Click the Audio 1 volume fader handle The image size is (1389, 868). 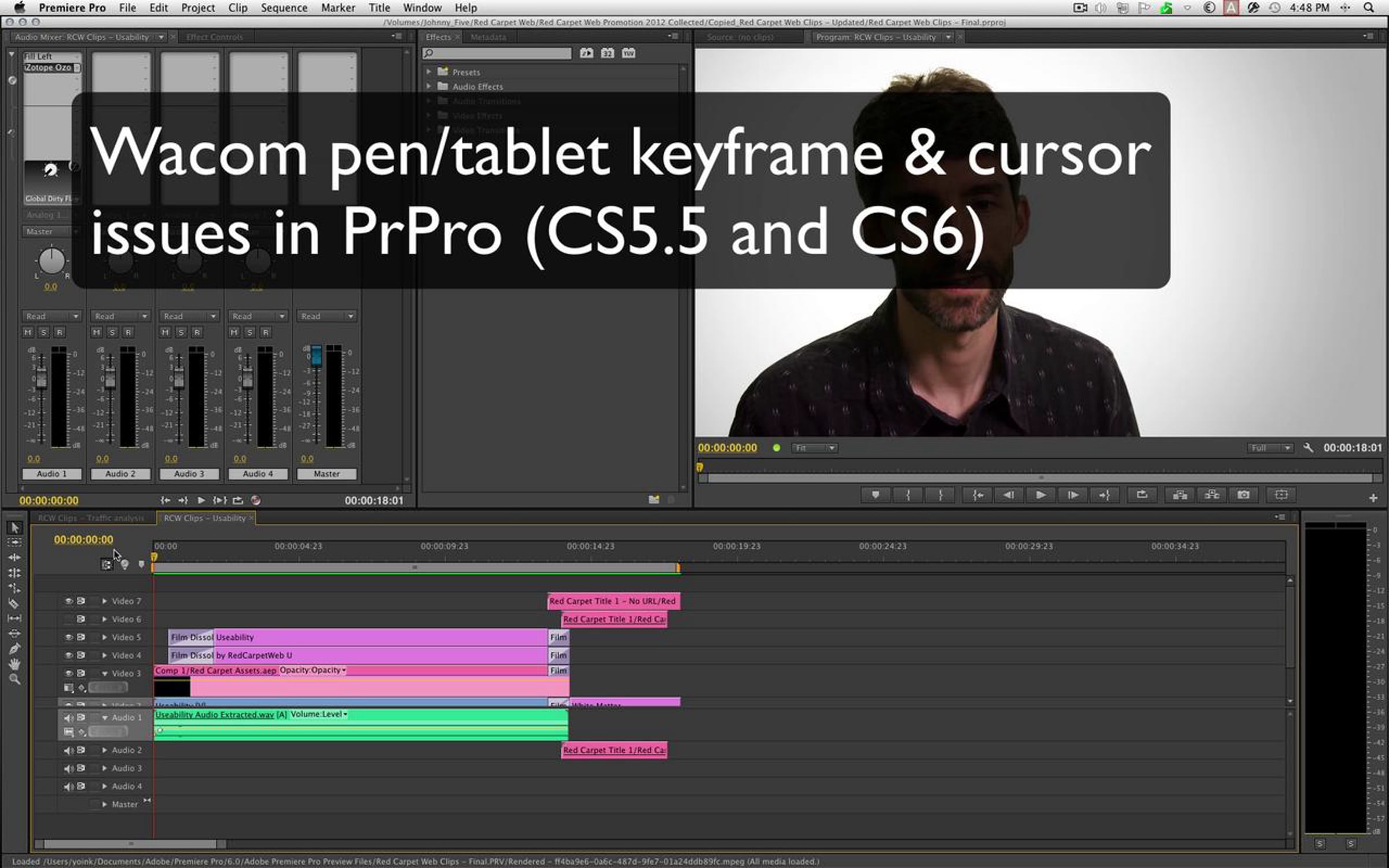[x=41, y=379]
